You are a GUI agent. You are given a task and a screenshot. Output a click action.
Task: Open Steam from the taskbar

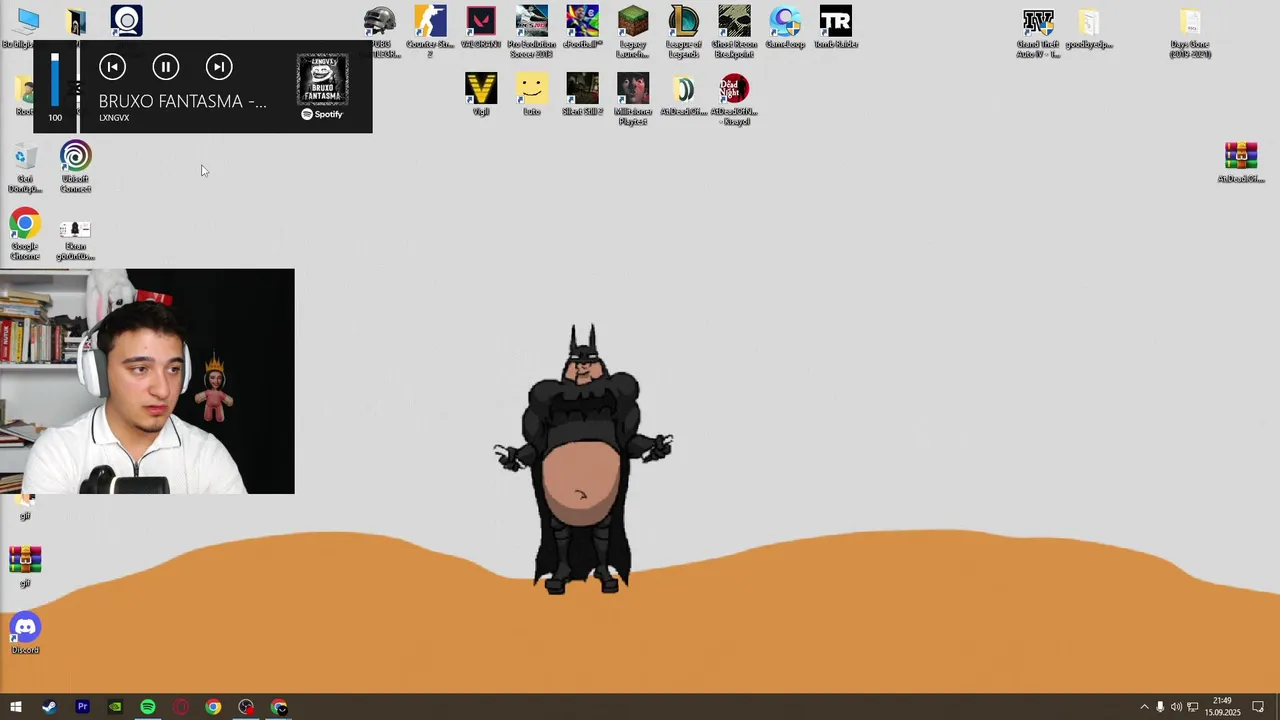pos(49,707)
